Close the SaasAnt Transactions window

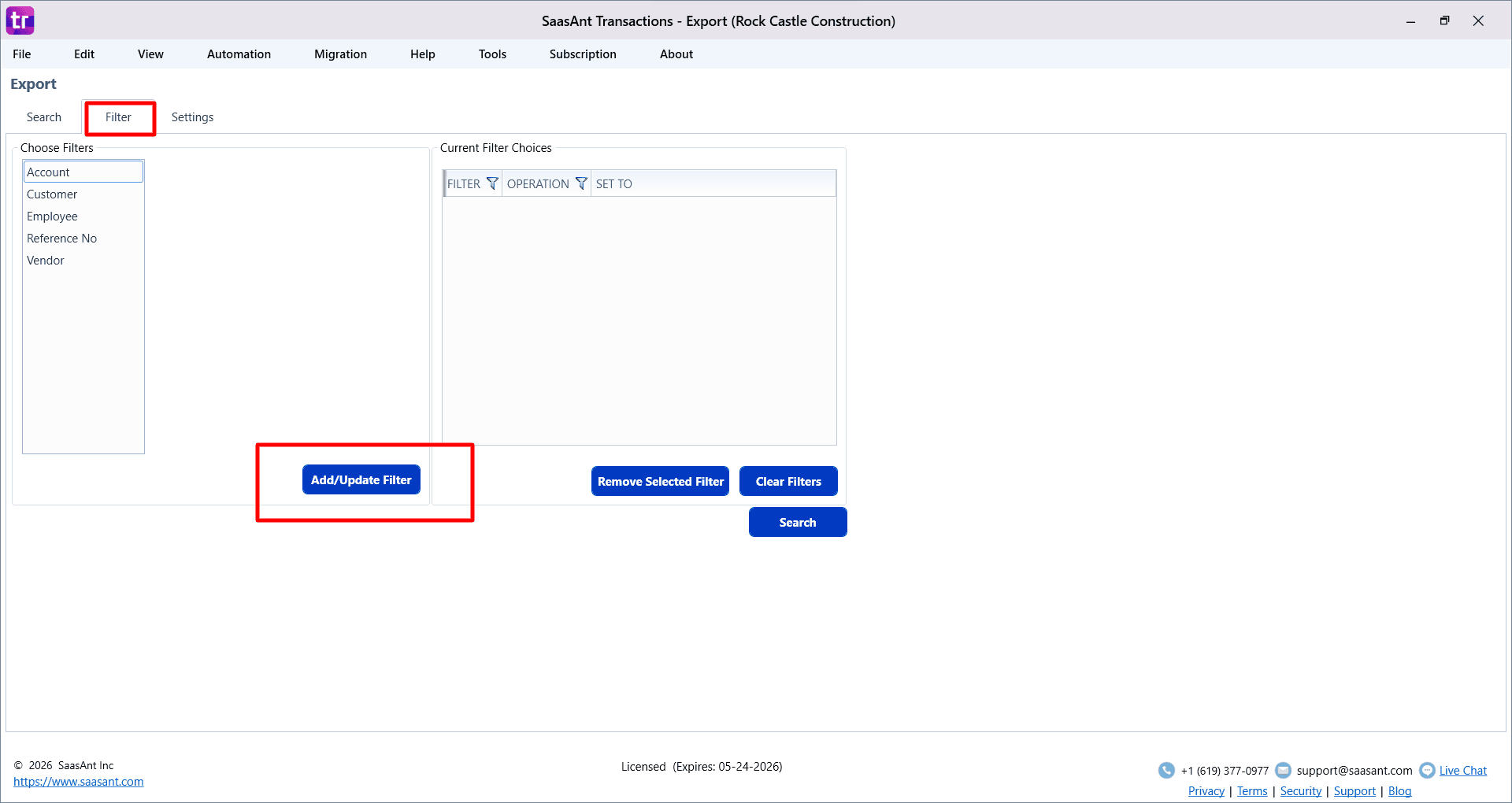(1478, 21)
